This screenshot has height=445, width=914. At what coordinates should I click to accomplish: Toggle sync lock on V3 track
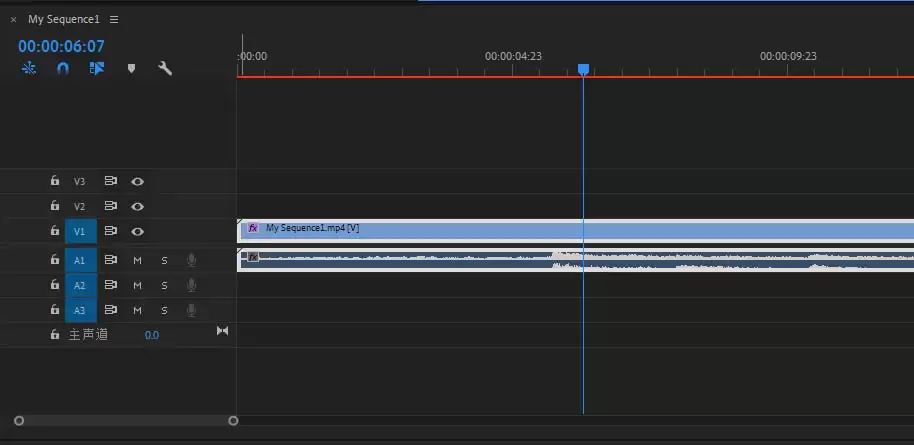click(x=111, y=181)
